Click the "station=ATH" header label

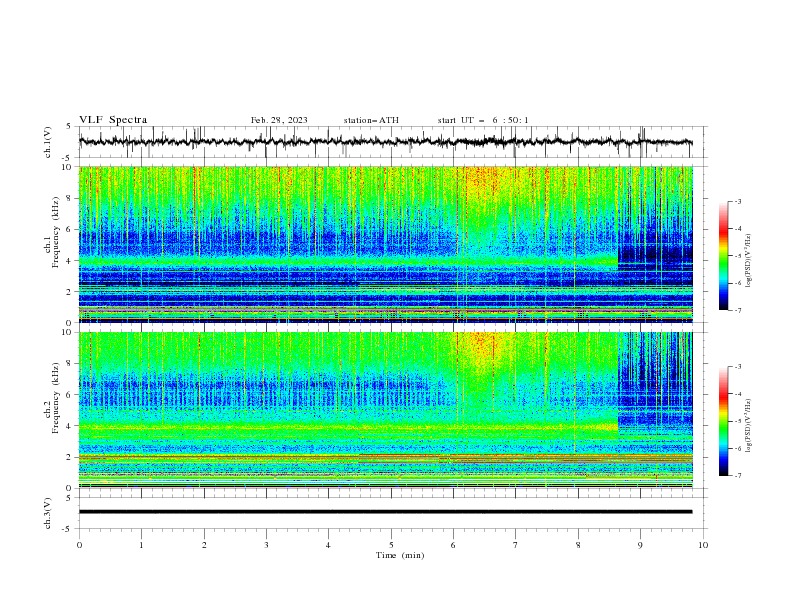coord(371,120)
